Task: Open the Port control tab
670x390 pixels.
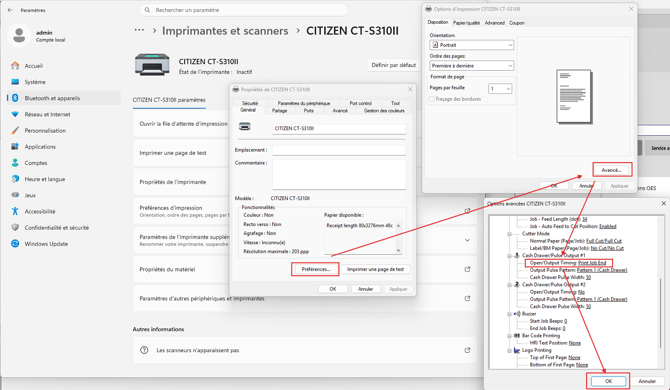Action: click(x=360, y=103)
